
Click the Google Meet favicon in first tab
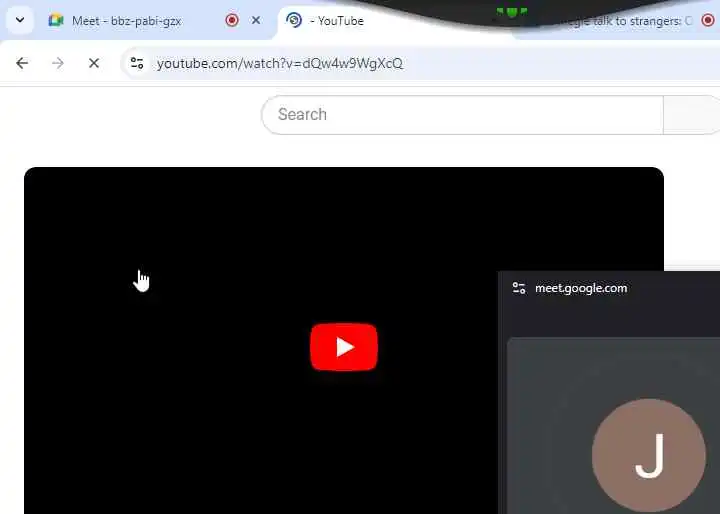pyautogui.click(x=56, y=20)
